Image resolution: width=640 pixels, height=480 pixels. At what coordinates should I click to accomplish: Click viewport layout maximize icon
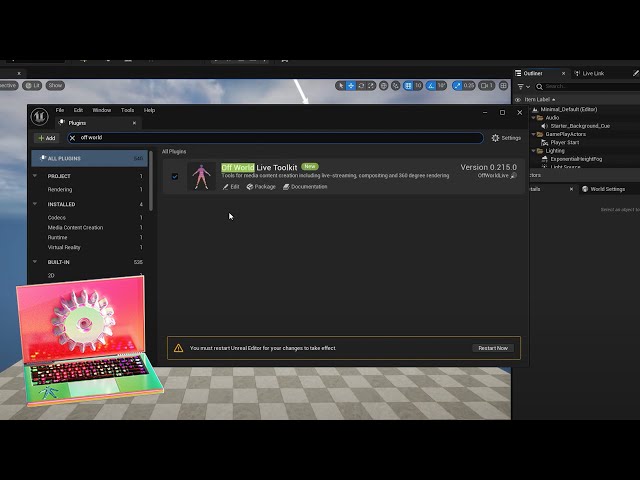[x=504, y=86]
